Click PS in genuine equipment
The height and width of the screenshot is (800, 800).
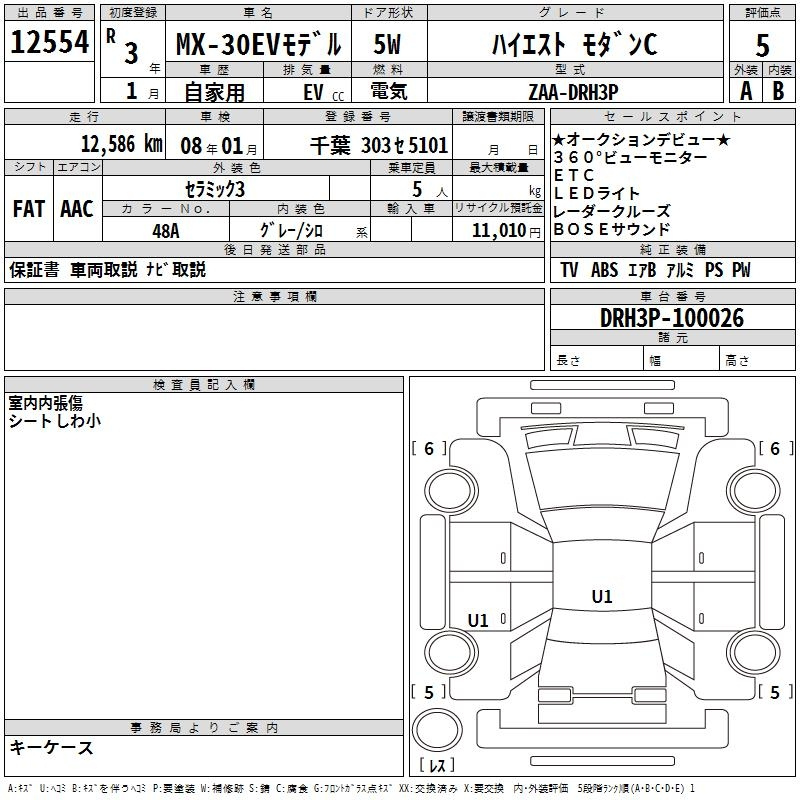714,270
